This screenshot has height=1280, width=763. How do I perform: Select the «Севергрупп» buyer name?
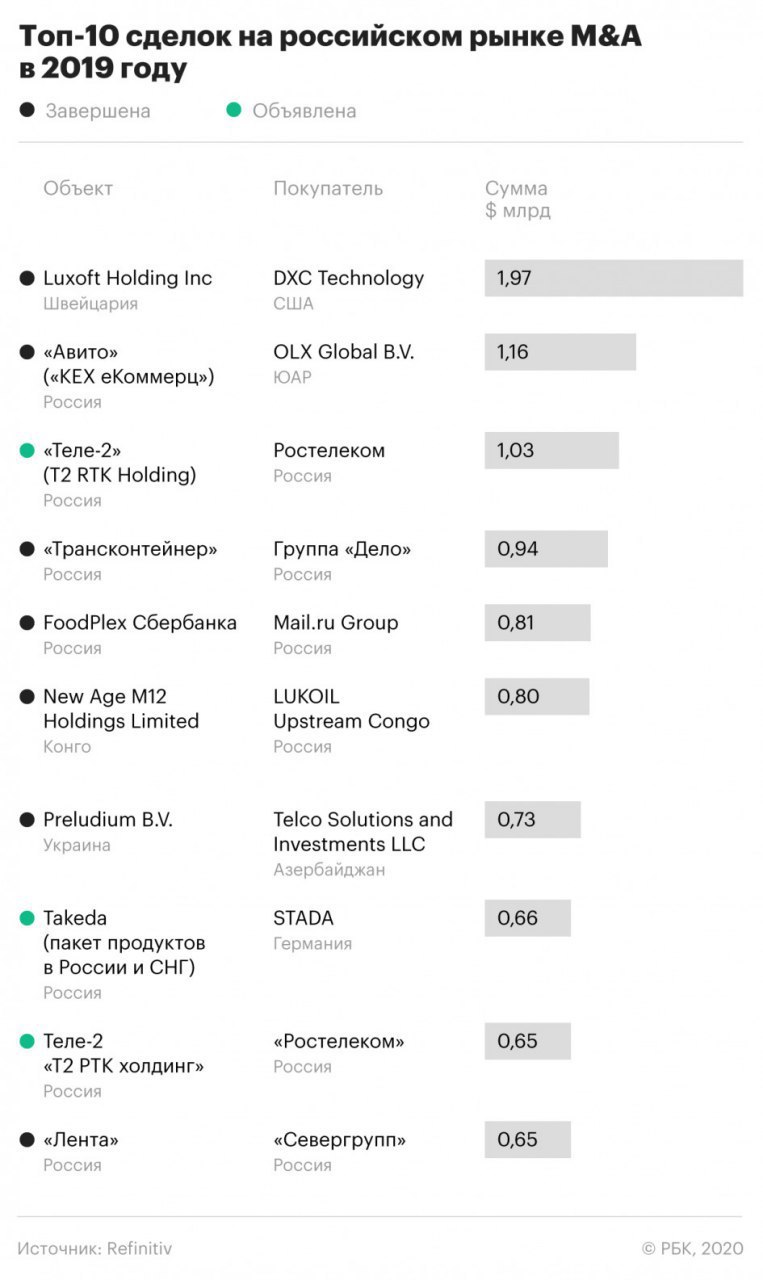(339, 1140)
